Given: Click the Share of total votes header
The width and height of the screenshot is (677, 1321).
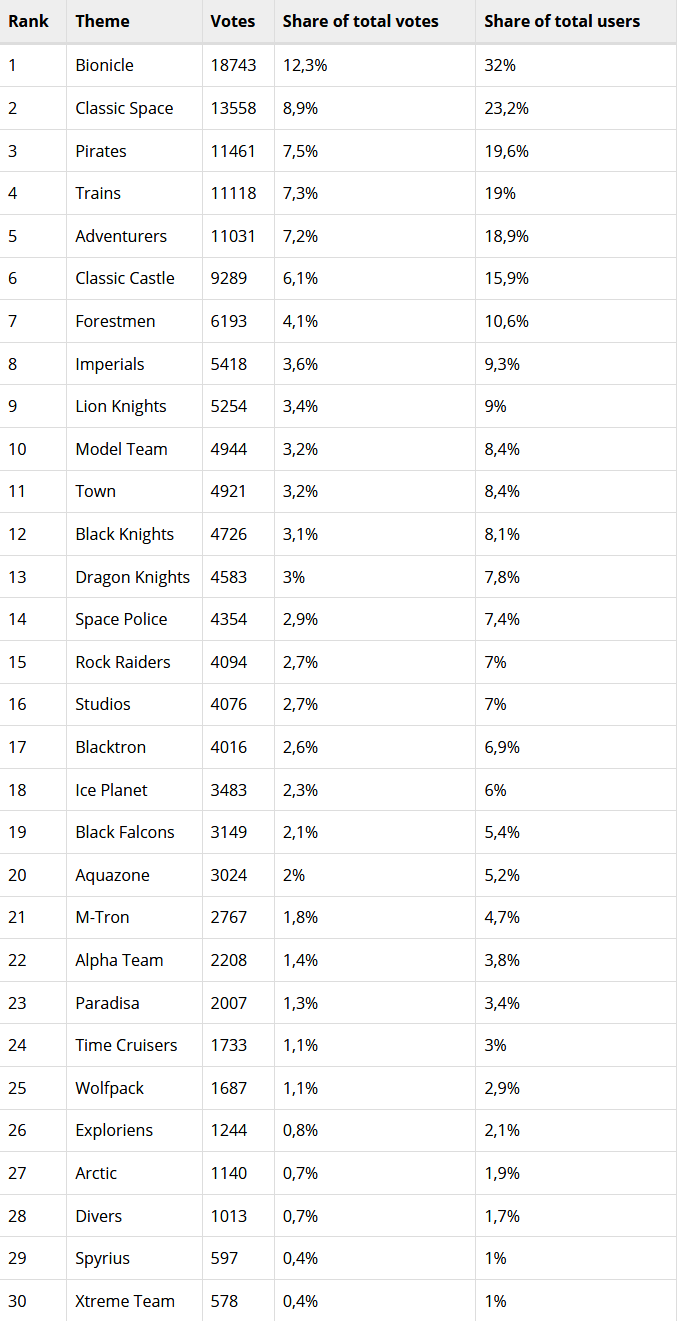Looking at the screenshot, I should pyautogui.click(x=360, y=21).
